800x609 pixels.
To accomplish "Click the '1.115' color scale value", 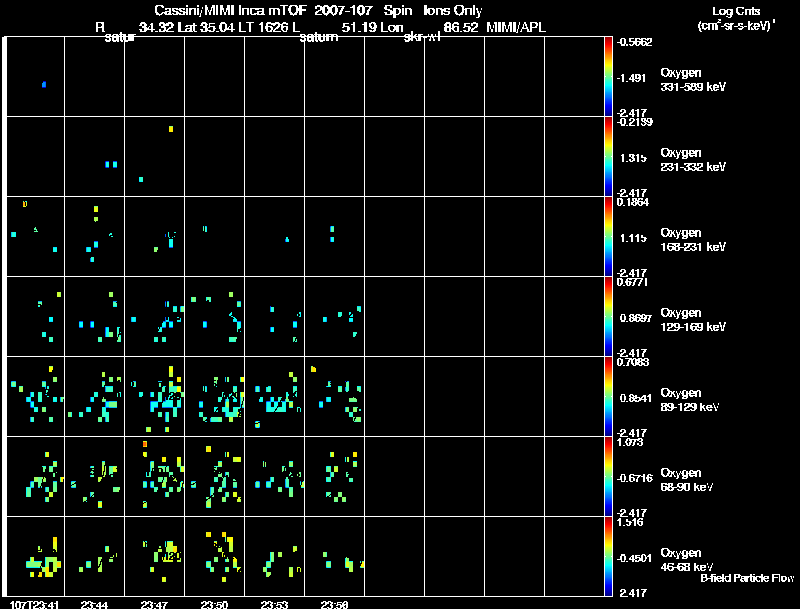I will coord(633,238).
